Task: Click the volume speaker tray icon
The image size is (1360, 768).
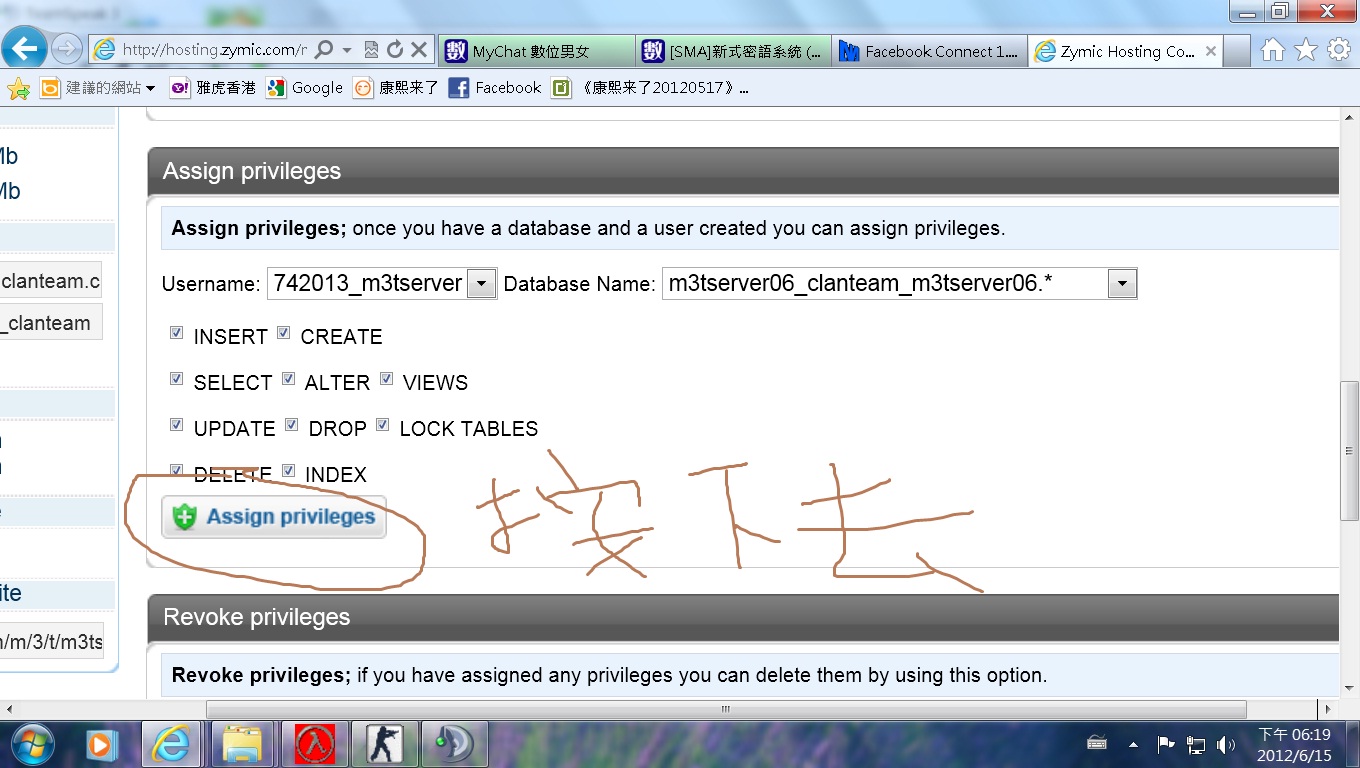Action: (1226, 744)
